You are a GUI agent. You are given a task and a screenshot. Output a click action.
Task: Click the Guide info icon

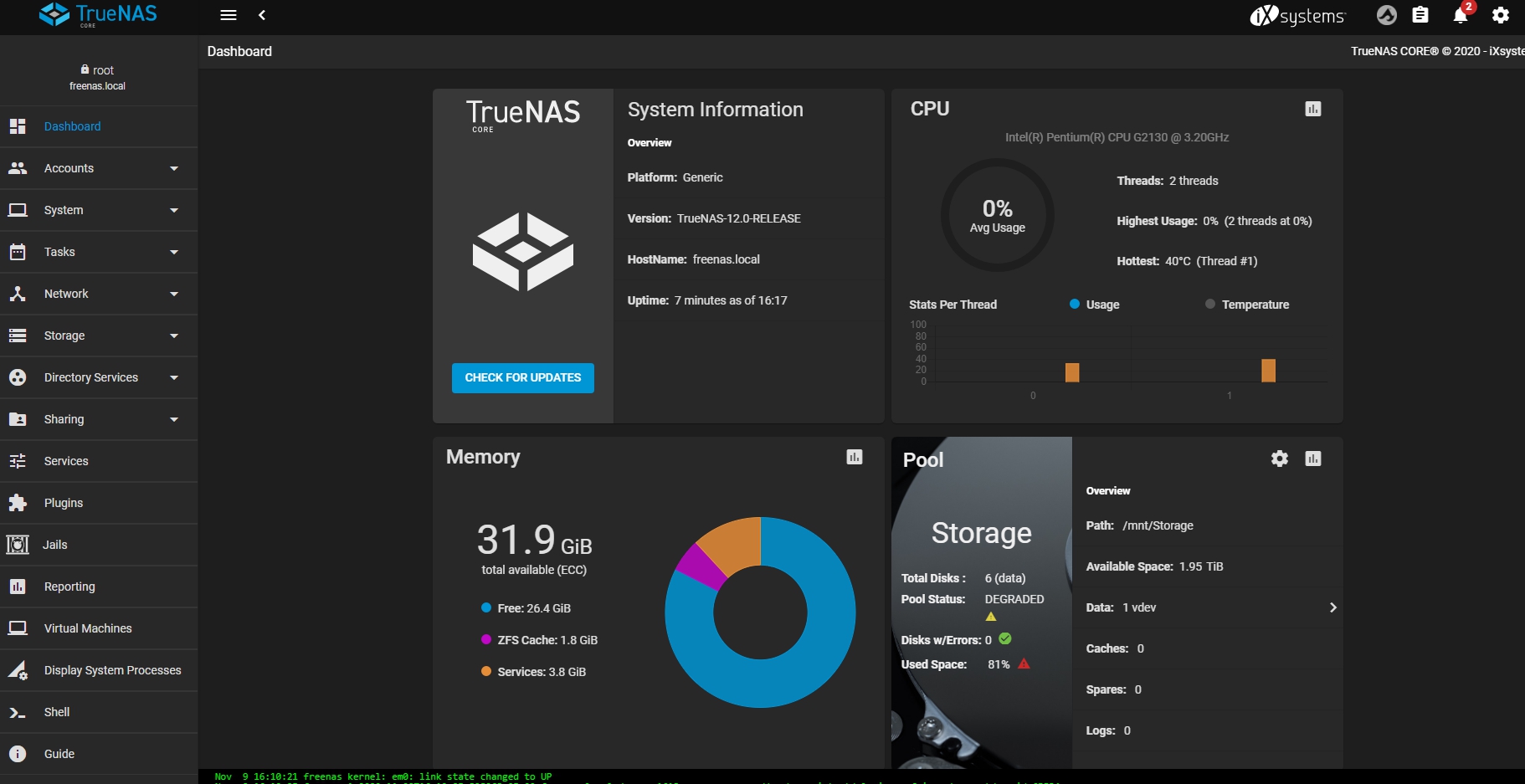pos(18,754)
